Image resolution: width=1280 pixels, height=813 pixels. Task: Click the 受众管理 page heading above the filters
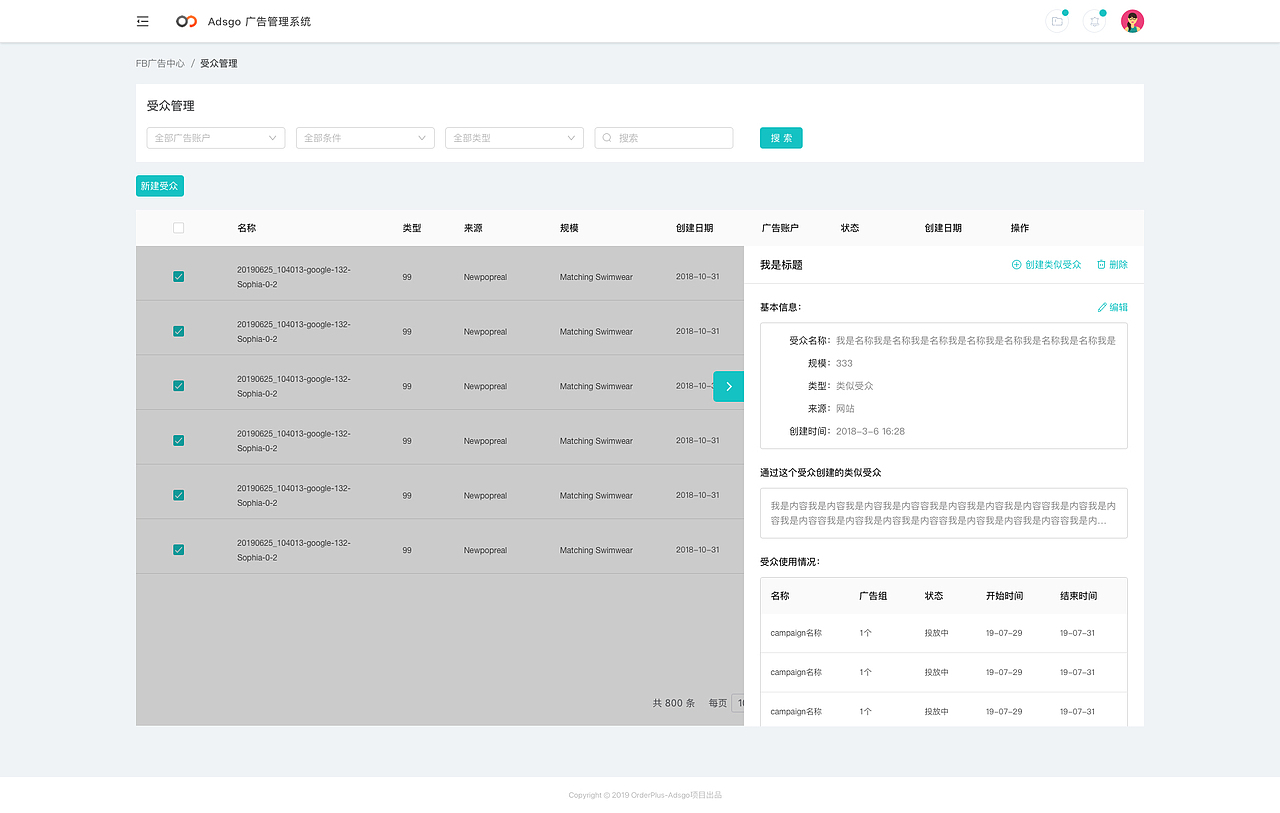pos(171,106)
